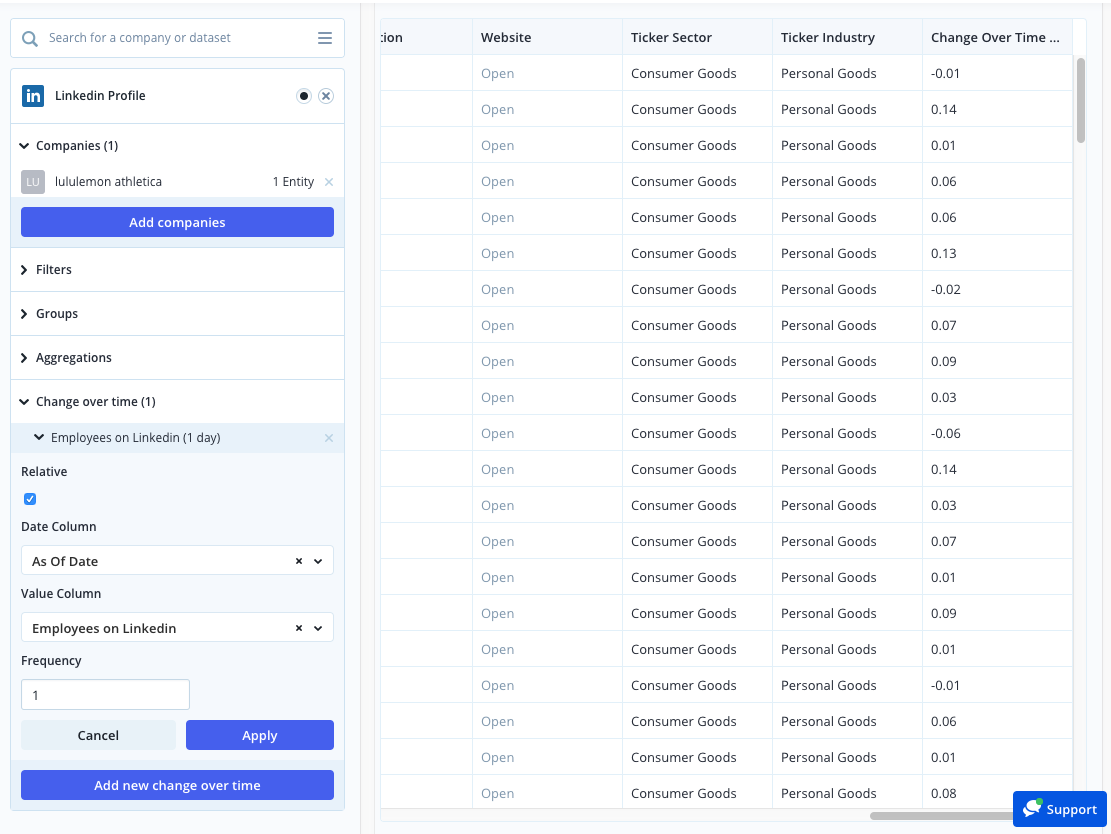Open the Value Column dropdown arrow
This screenshot has width=1111, height=834.
pos(318,628)
